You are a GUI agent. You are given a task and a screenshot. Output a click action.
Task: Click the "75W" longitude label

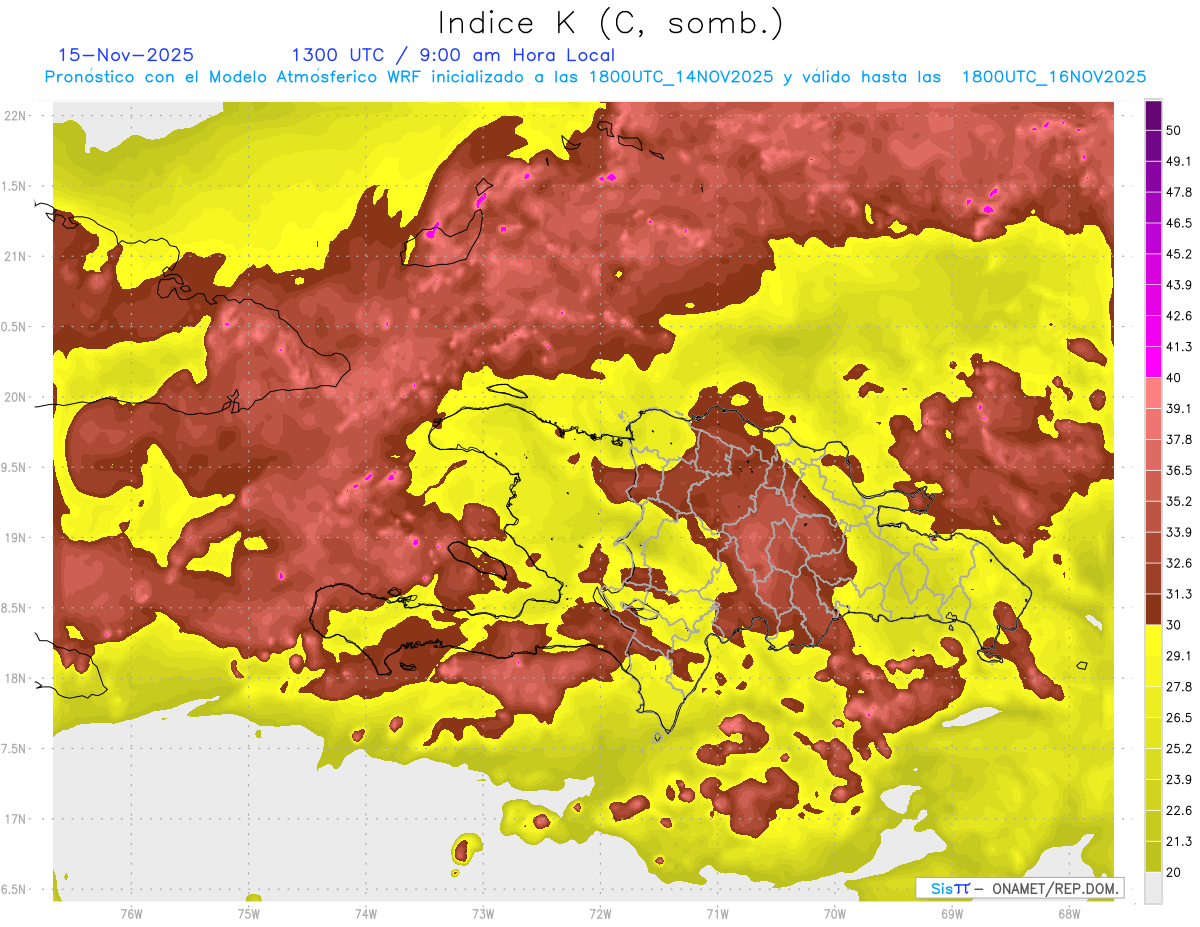(249, 914)
